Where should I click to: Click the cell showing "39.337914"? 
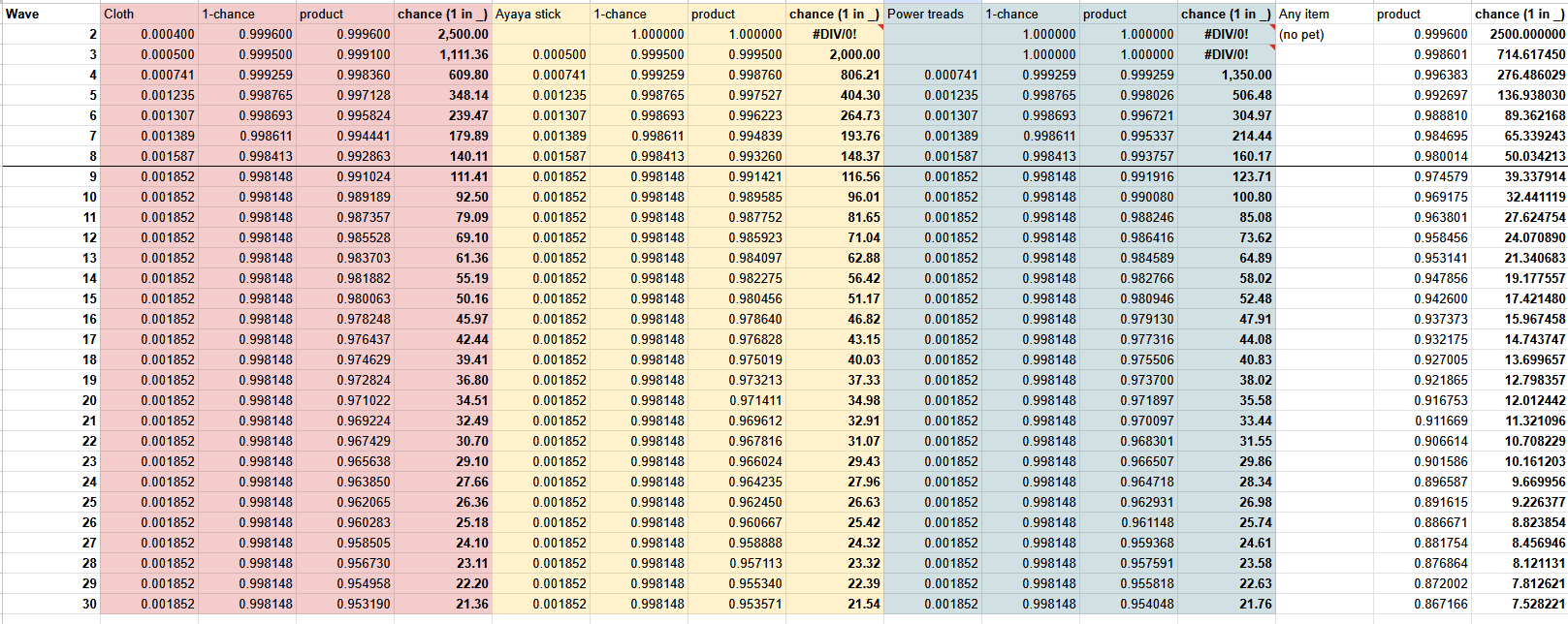[1520, 176]
